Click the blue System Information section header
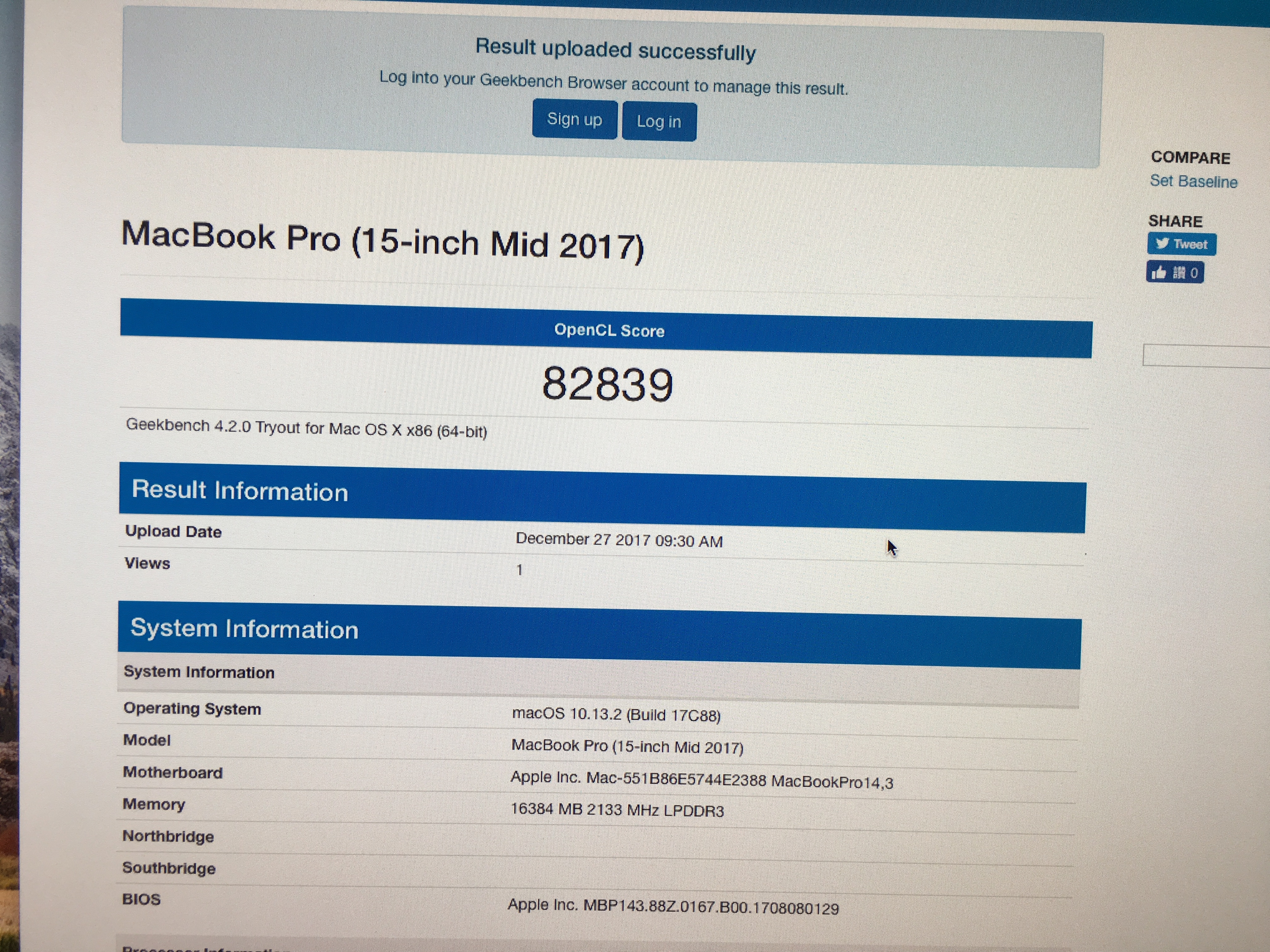This screenshot has width=1270, height=952. pyautogui.click(x=600, y=635)
